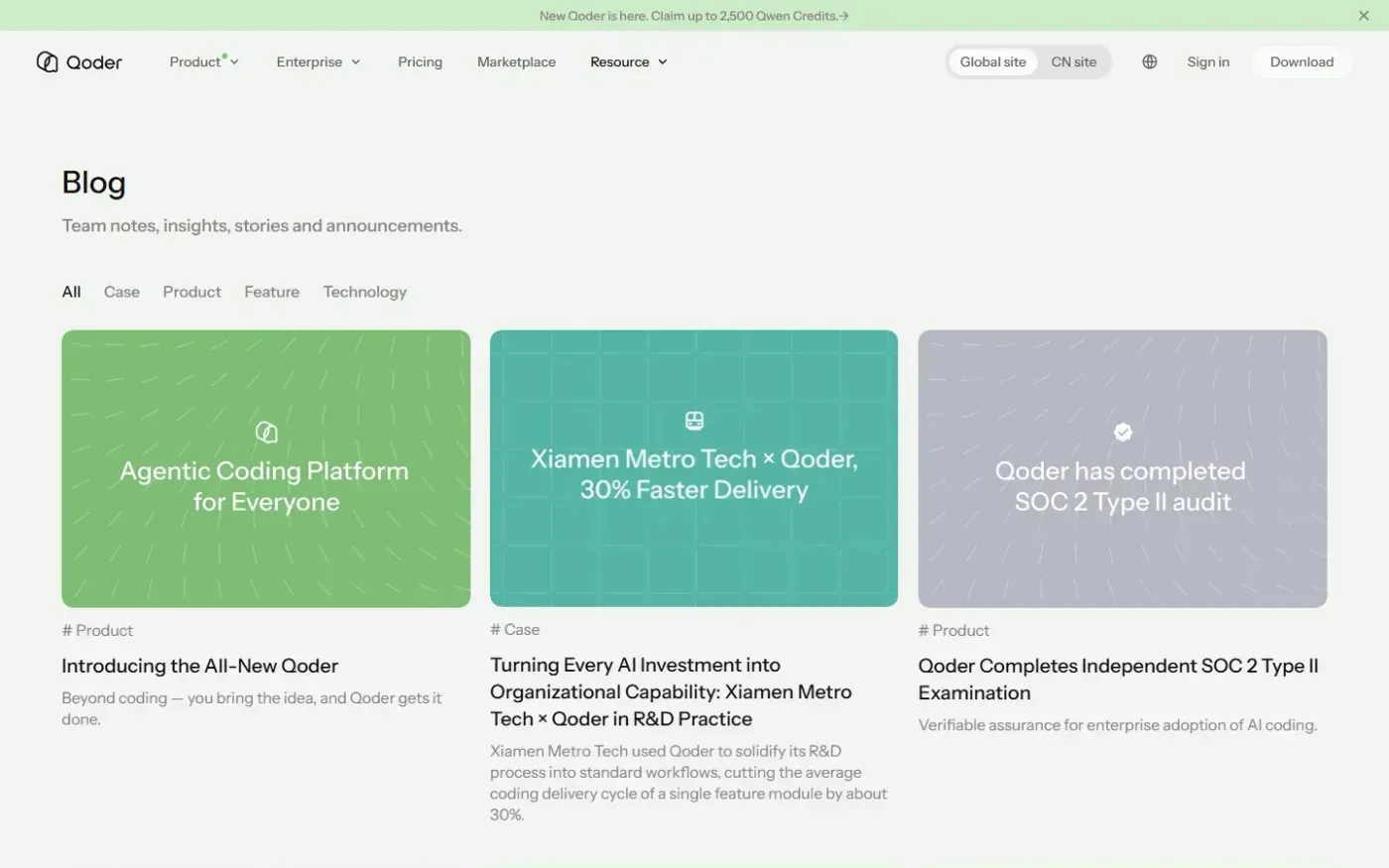Click the 'Verifiable assurance for enterprise' description
This screenshot has height=868, width=1389.
(1117, 725)
